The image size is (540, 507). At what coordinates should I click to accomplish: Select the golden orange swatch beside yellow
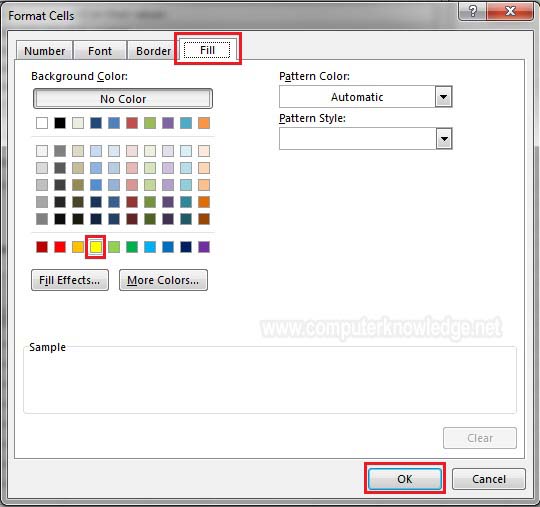pos(78,247)
